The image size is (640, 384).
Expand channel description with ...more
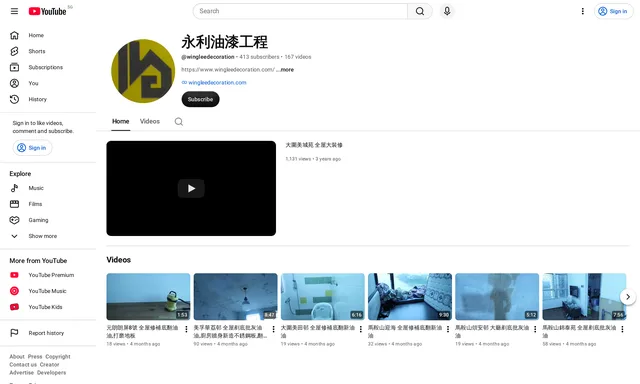286,70
